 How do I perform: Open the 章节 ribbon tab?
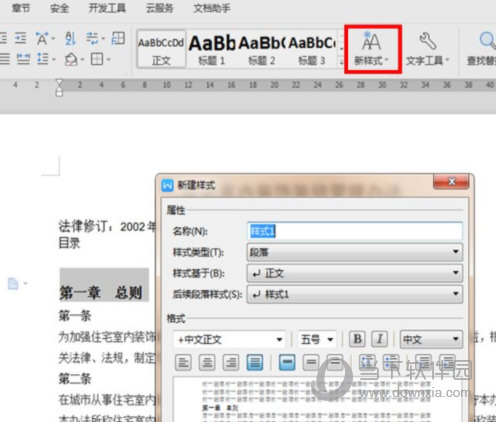(21, 8)
